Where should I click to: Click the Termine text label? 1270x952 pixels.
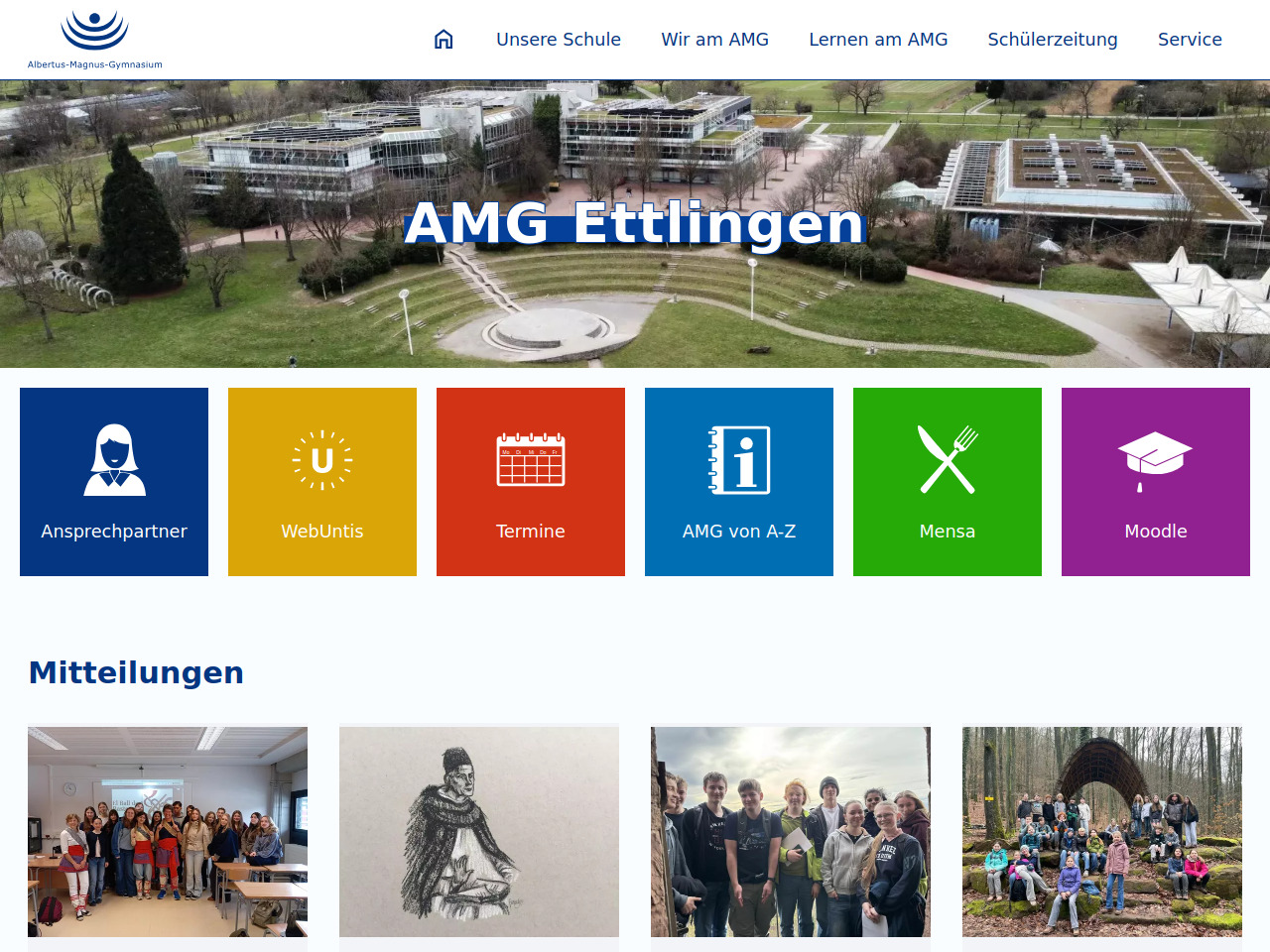click(x=531, y=532)
